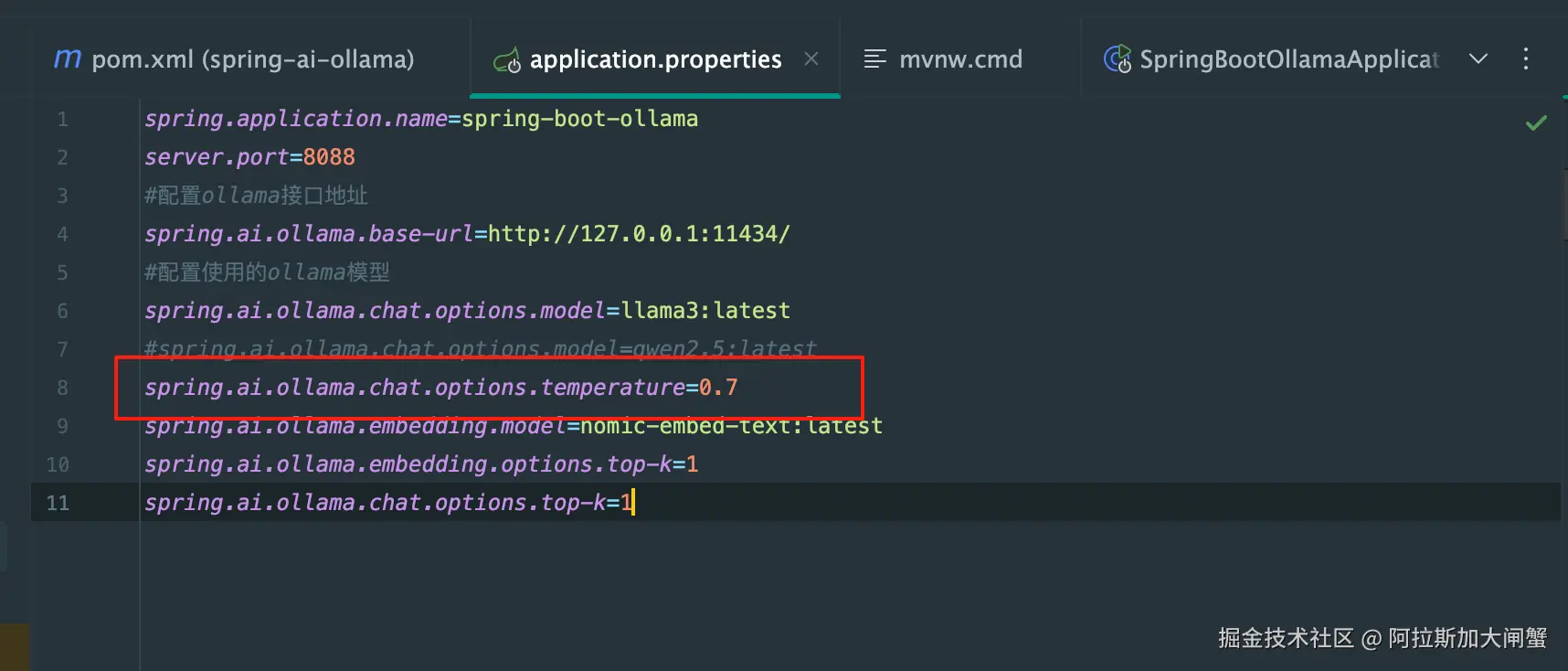The image size is (1568, 671).
Task: Click line number 11 in the gutter
Action: (58, 503)
